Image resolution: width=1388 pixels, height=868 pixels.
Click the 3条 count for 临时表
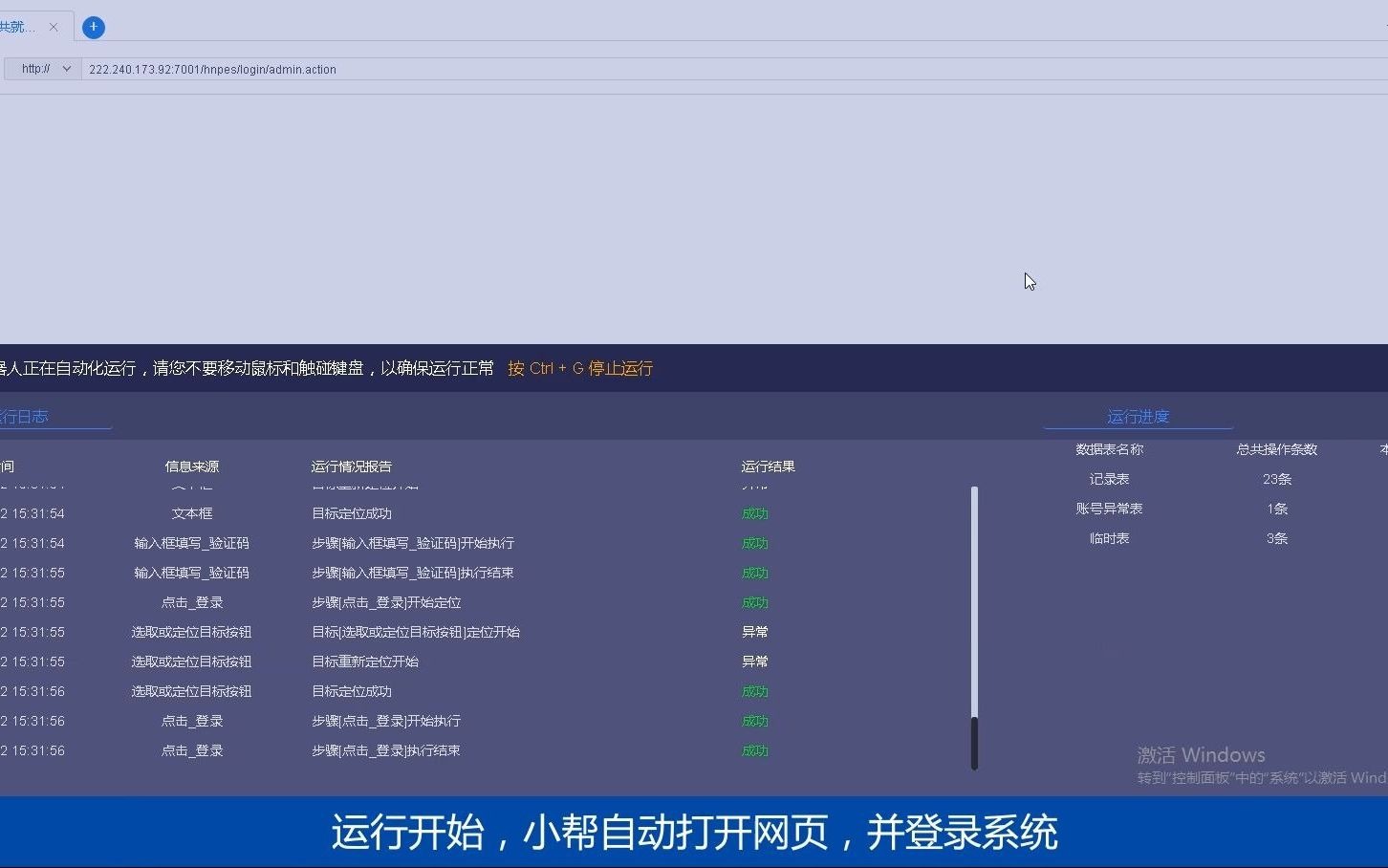click(1277, 538)
